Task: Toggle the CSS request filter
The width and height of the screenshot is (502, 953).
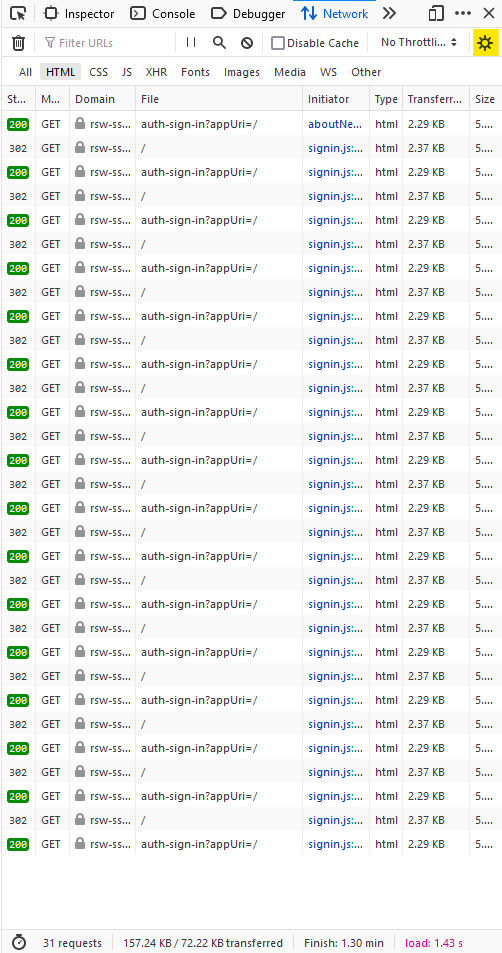Action: coord(98,72)
